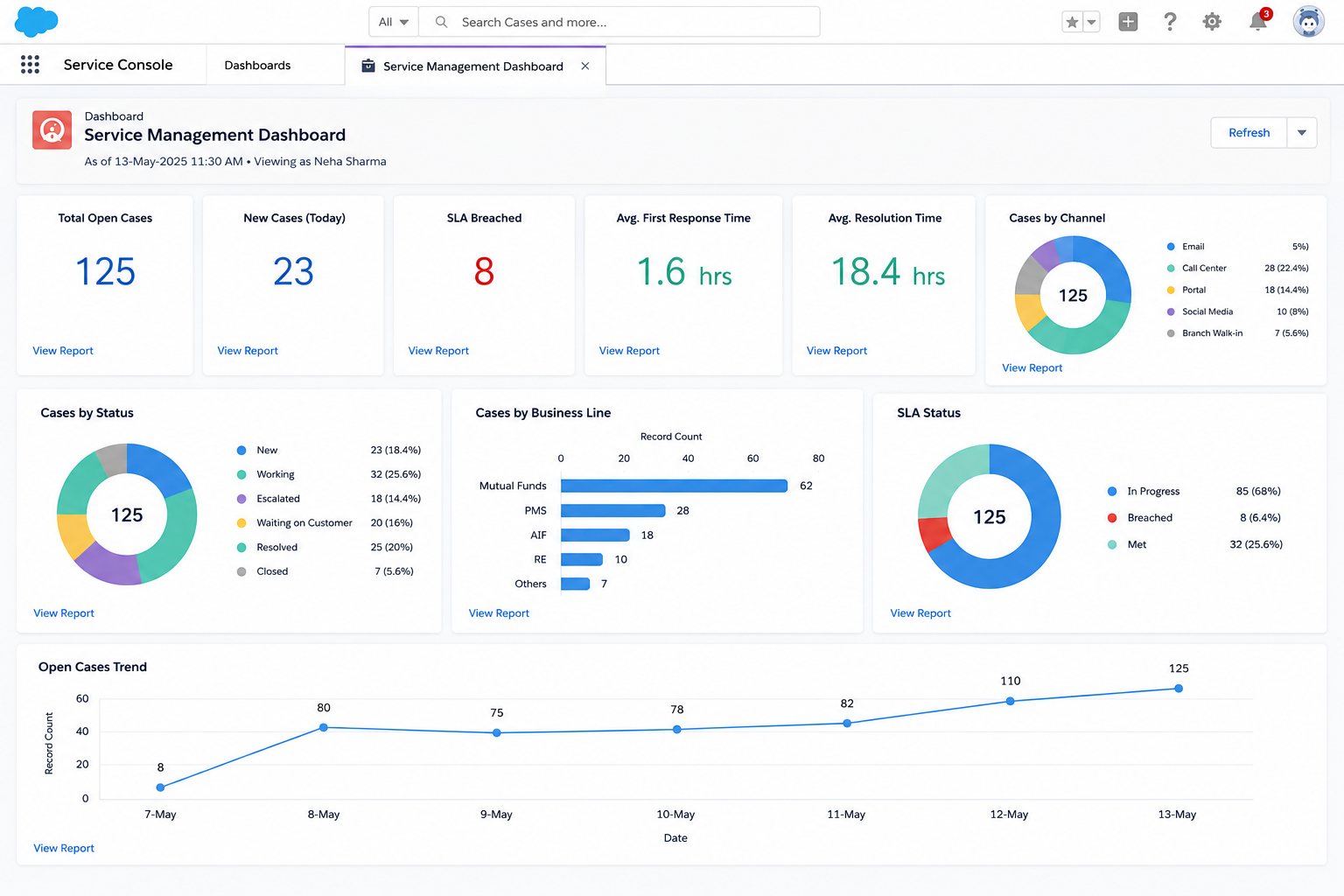Open View Report under SLA Breached
The width and height of the screenshot is (1344, 896).
coord(438,351)
